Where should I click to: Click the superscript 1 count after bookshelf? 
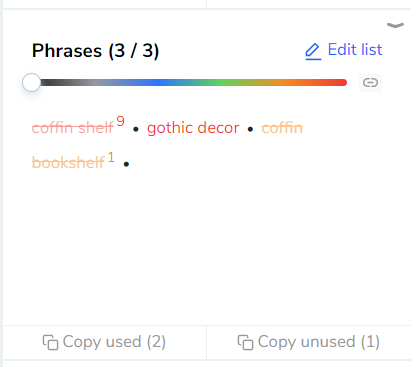click(x=111, y=157)
